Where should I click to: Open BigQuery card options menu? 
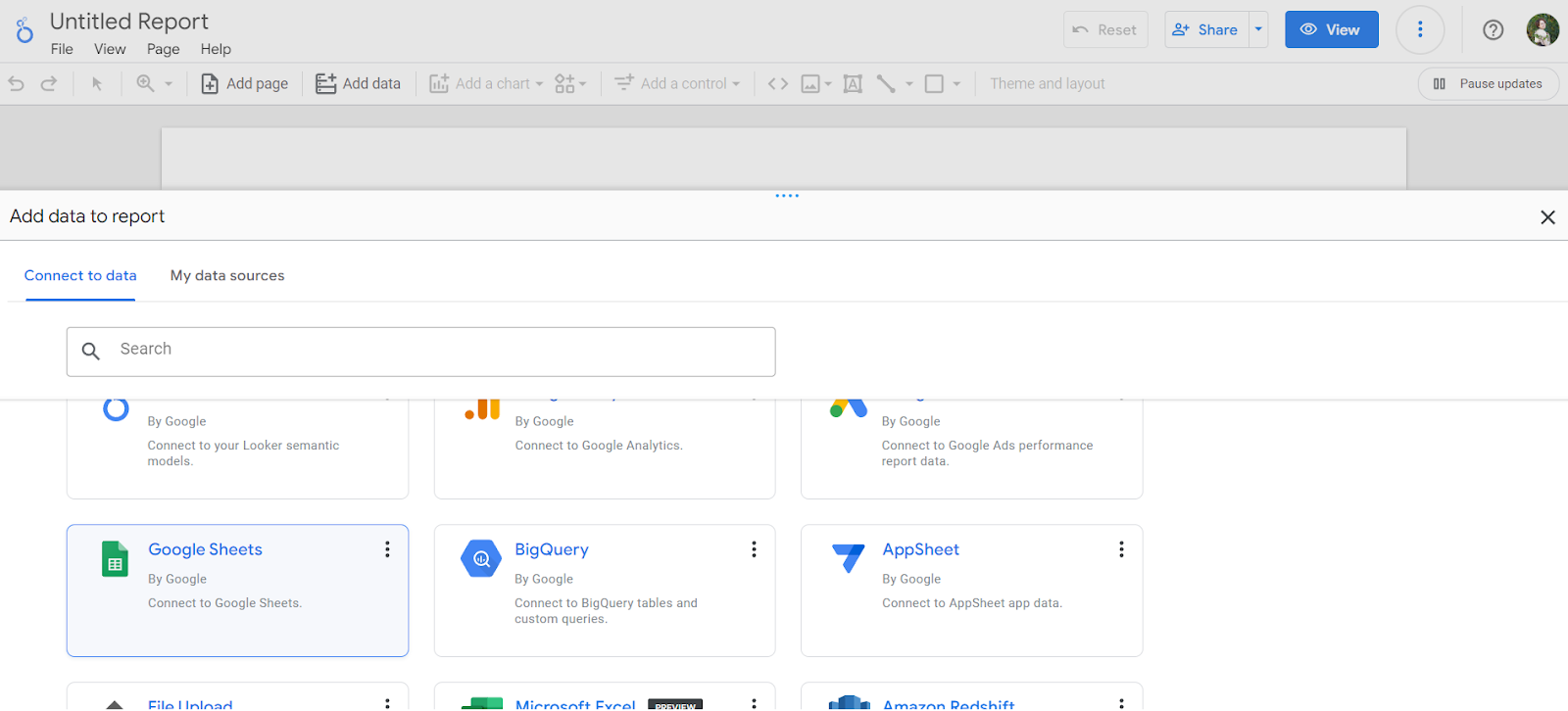pyautogui.click(x=754, y=549)
